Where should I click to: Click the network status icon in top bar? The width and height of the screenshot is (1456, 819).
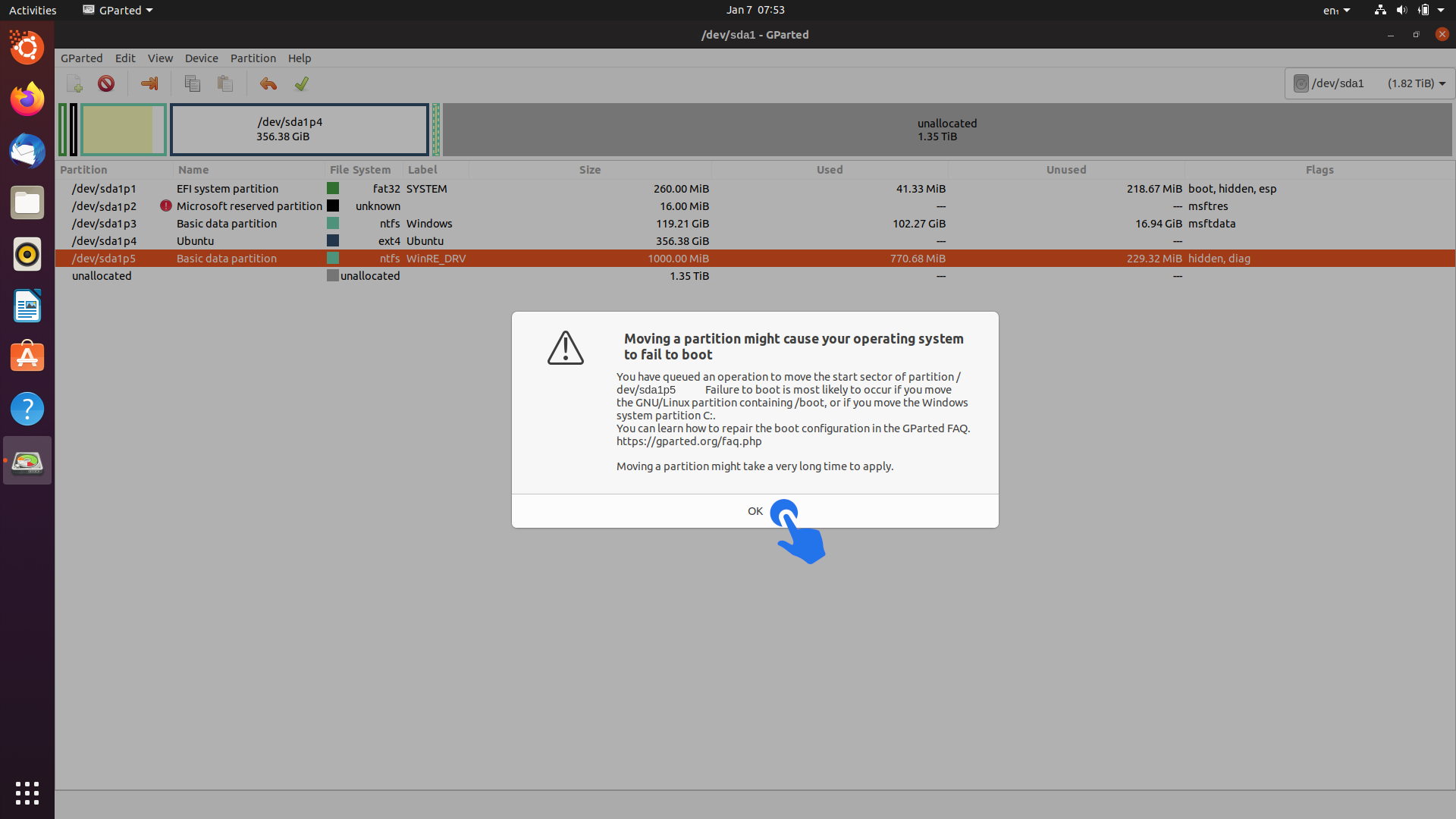1380,10
